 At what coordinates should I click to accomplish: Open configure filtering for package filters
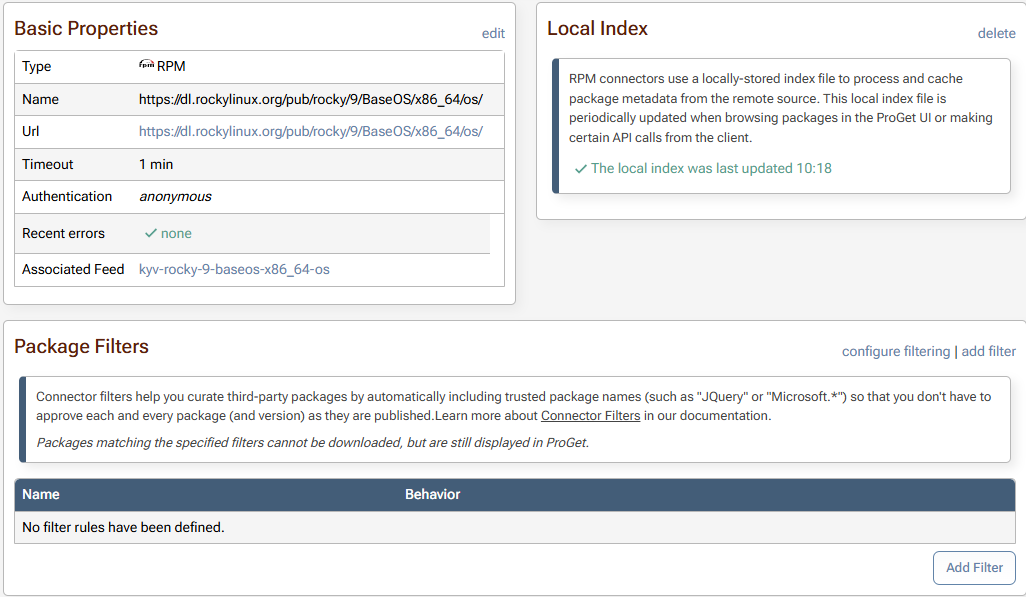(896, 351)
